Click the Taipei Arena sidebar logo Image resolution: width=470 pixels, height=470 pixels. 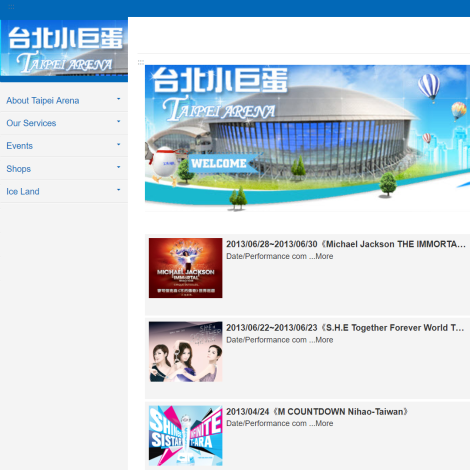[64, 48]
